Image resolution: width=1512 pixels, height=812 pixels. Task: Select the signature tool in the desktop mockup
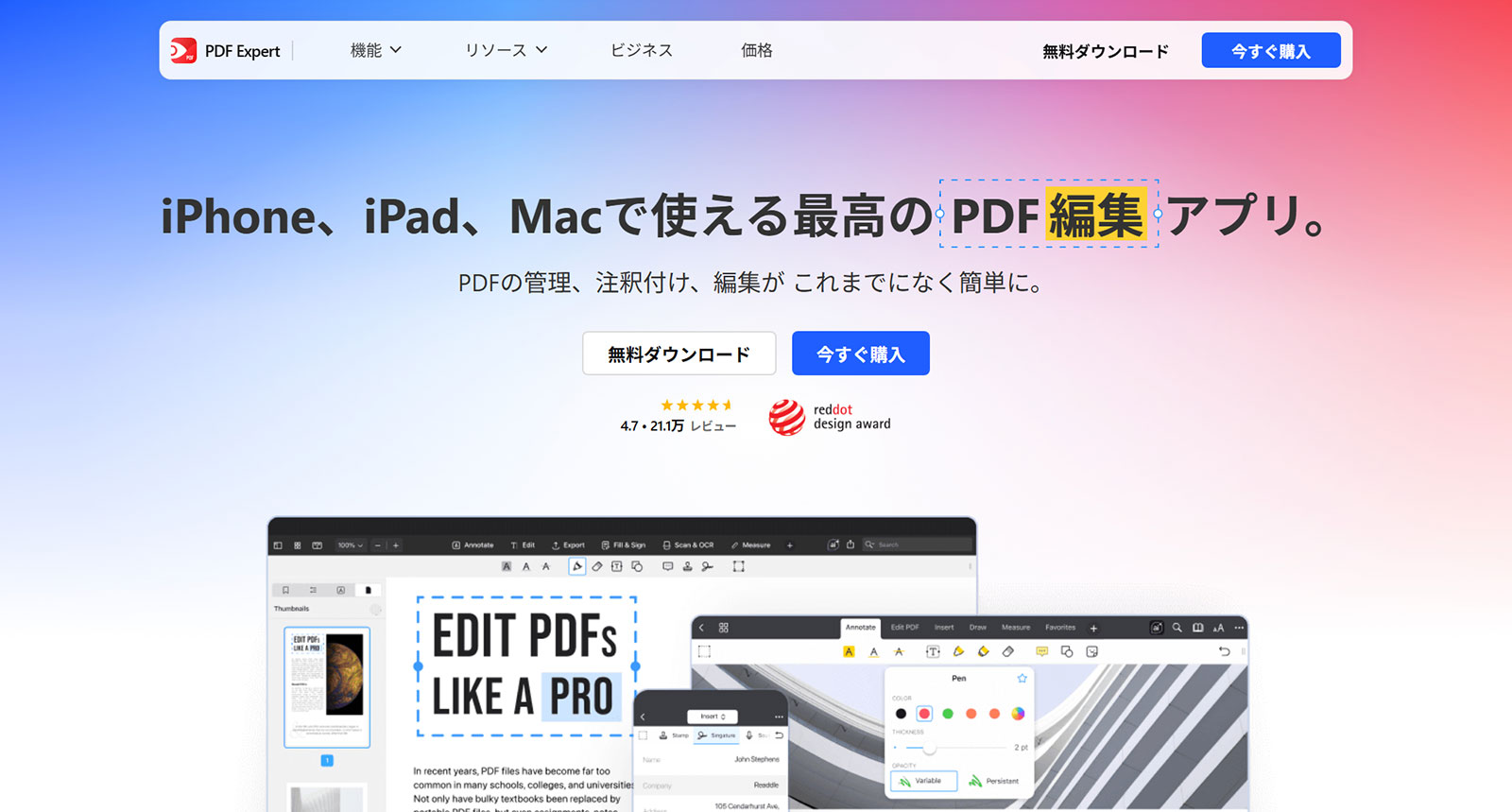click(708, 567)
